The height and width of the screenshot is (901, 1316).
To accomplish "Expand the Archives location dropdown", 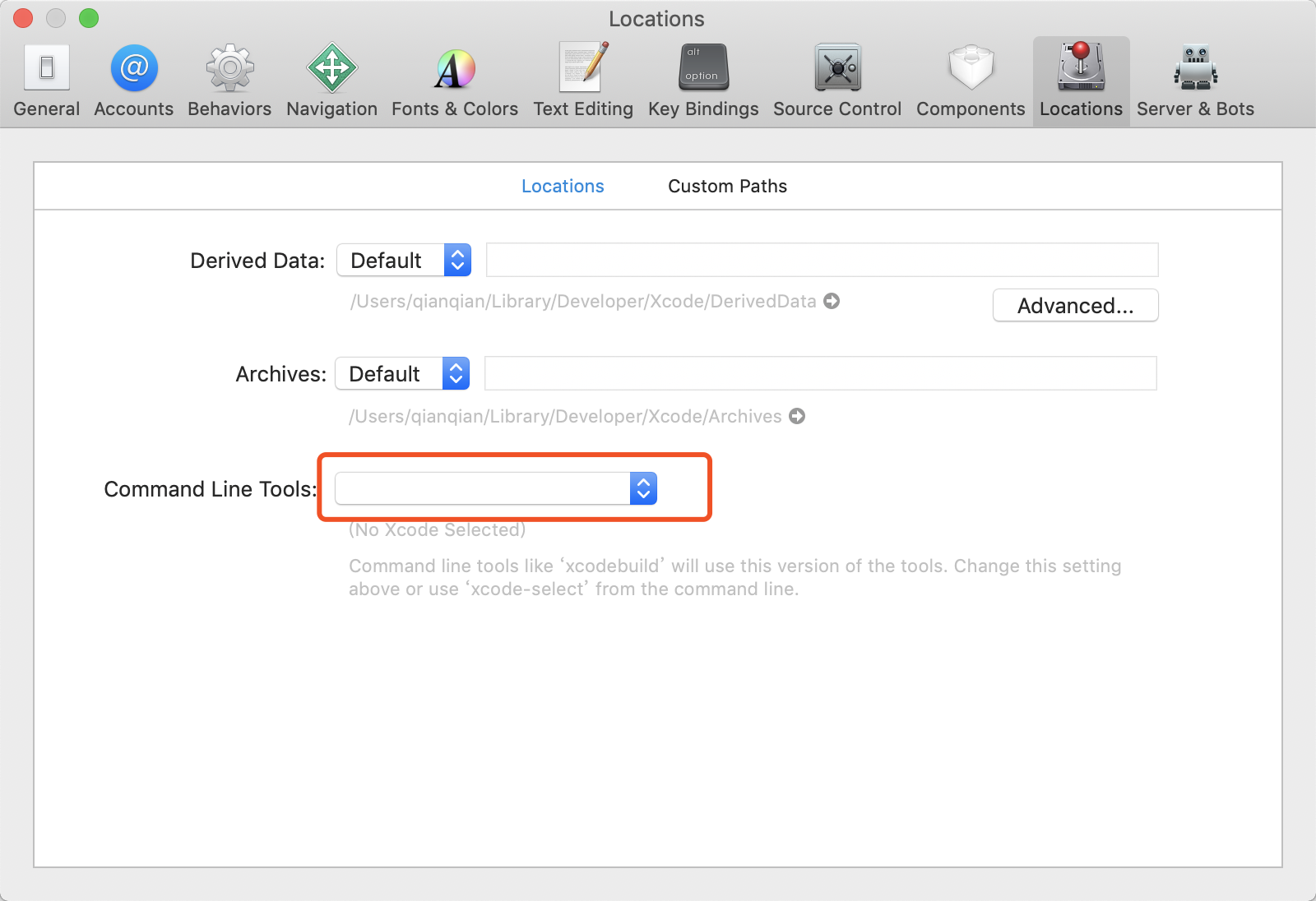I will pos(402,374).
